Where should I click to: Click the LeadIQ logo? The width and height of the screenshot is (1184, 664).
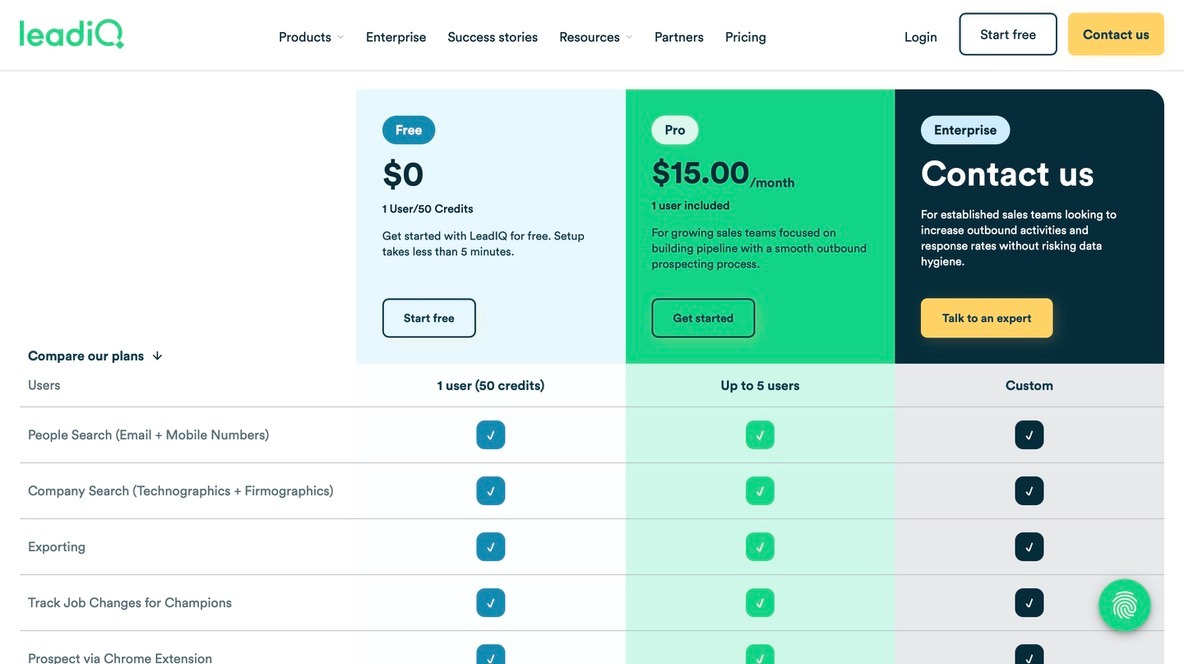[x=71, y=35]
